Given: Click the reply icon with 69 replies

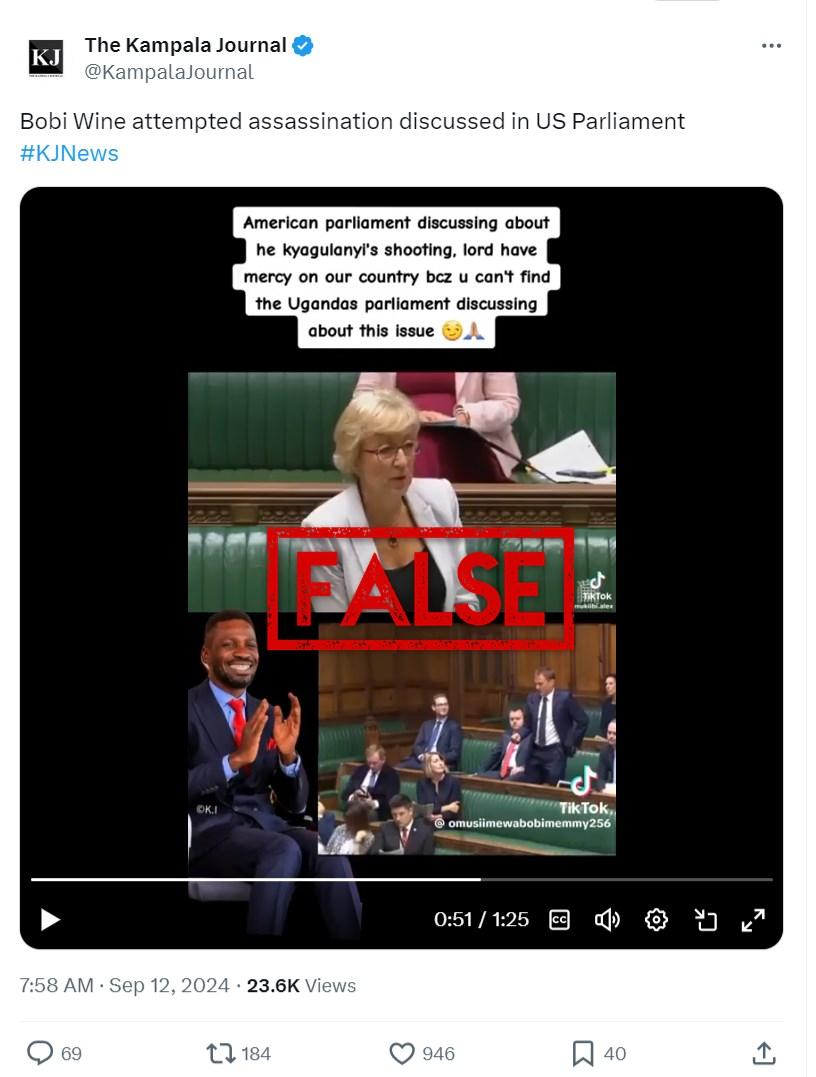Looking at the screenshot, I should [40, 1053].
